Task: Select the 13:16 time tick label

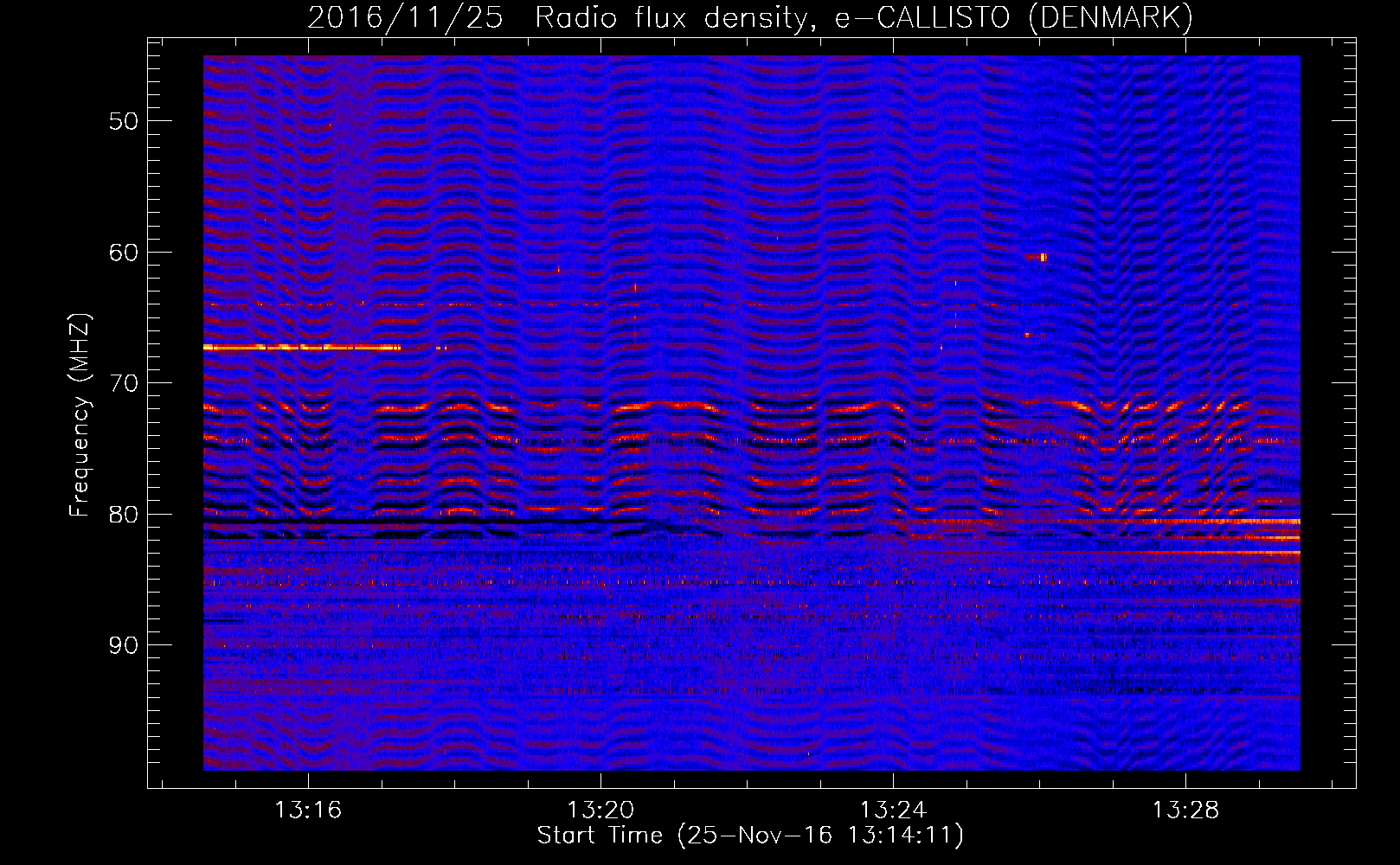Action: 308,810
